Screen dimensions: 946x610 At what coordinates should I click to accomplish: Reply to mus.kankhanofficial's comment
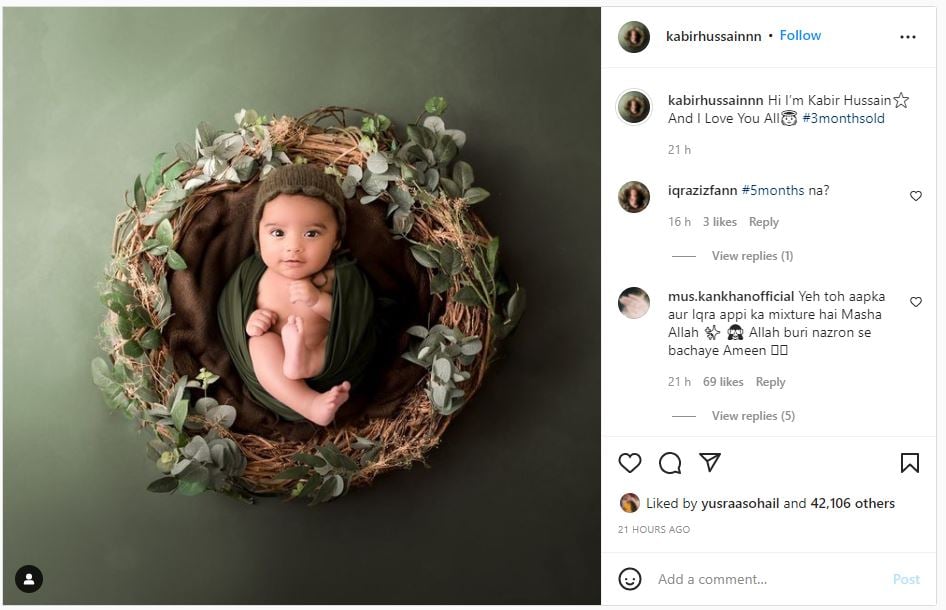(770, 382)
